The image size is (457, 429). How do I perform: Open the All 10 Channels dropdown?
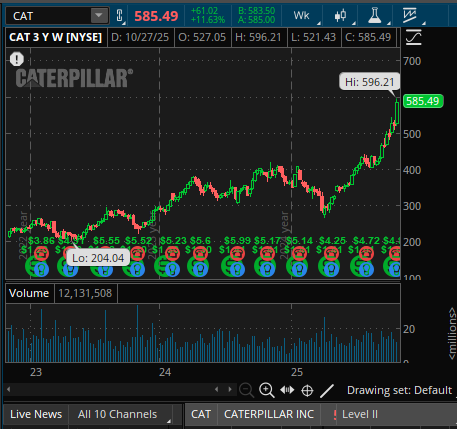click(121, 414)
